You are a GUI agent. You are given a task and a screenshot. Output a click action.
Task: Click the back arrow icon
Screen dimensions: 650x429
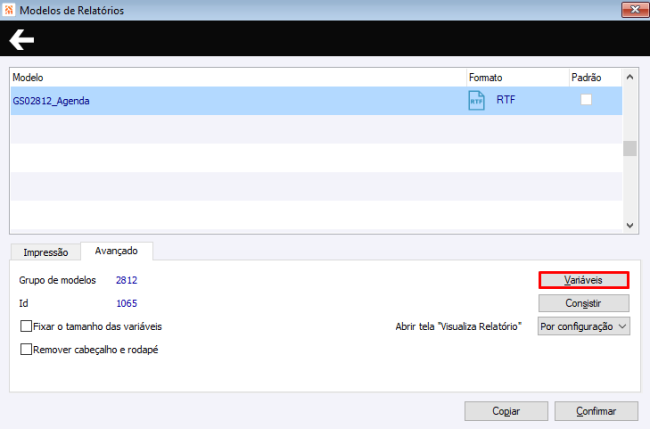point(22,39)
